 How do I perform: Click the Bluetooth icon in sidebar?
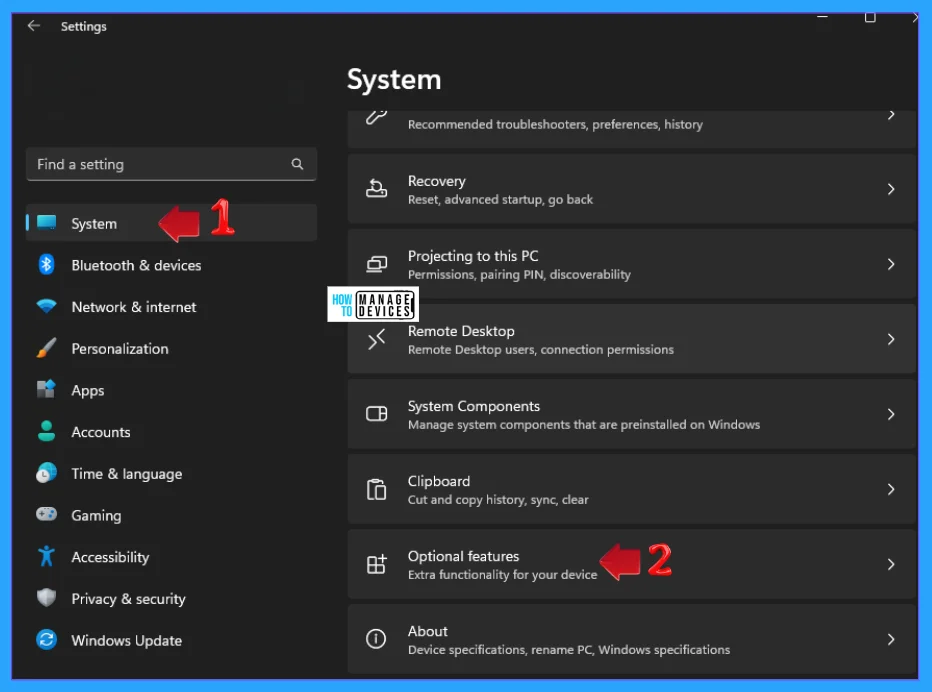[x=46, y=265]
